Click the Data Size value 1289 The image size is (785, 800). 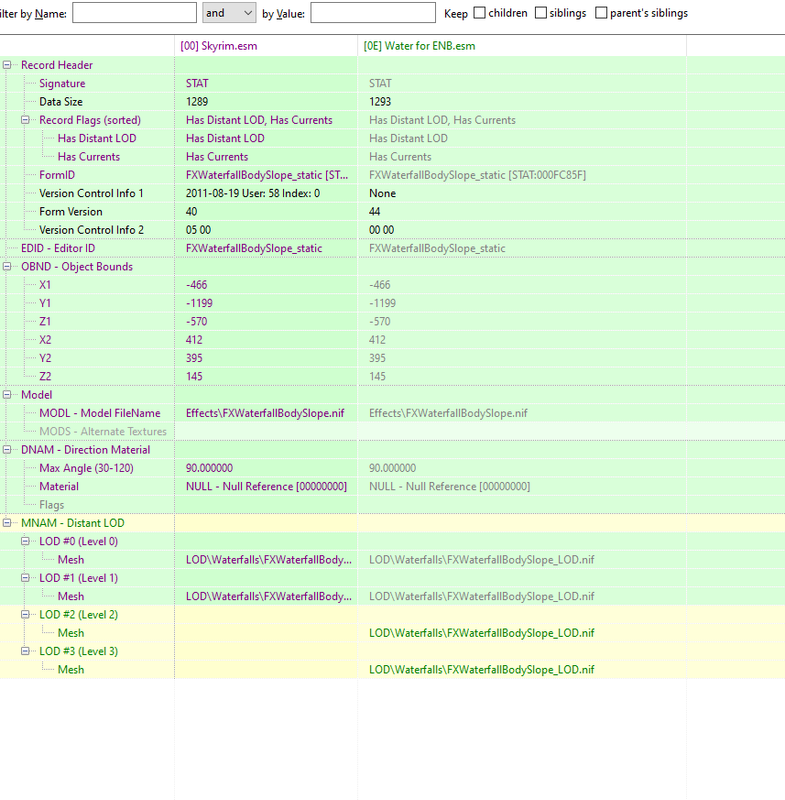[x=197, y=102]
